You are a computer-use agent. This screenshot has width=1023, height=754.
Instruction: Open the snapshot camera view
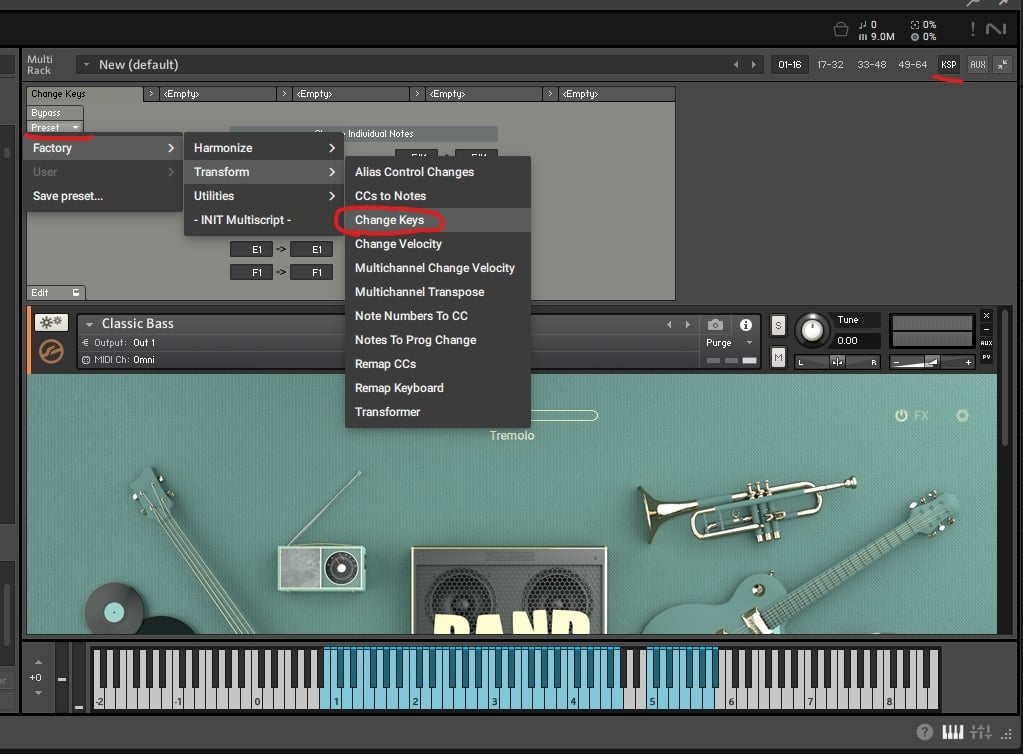(x=715, y=324)
